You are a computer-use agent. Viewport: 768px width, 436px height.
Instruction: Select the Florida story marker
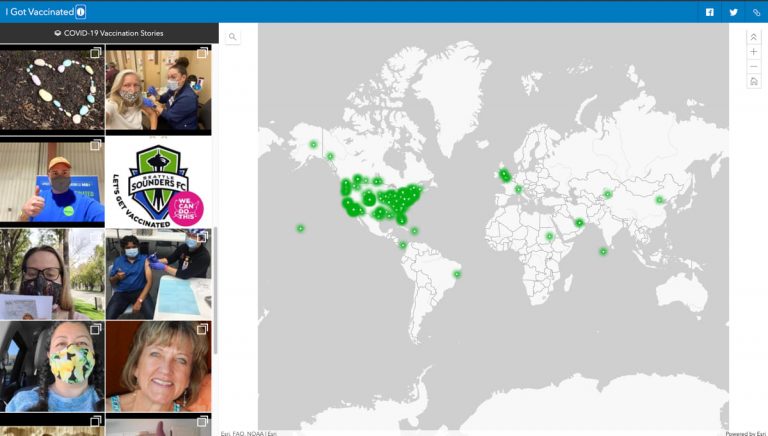(402, 220)
